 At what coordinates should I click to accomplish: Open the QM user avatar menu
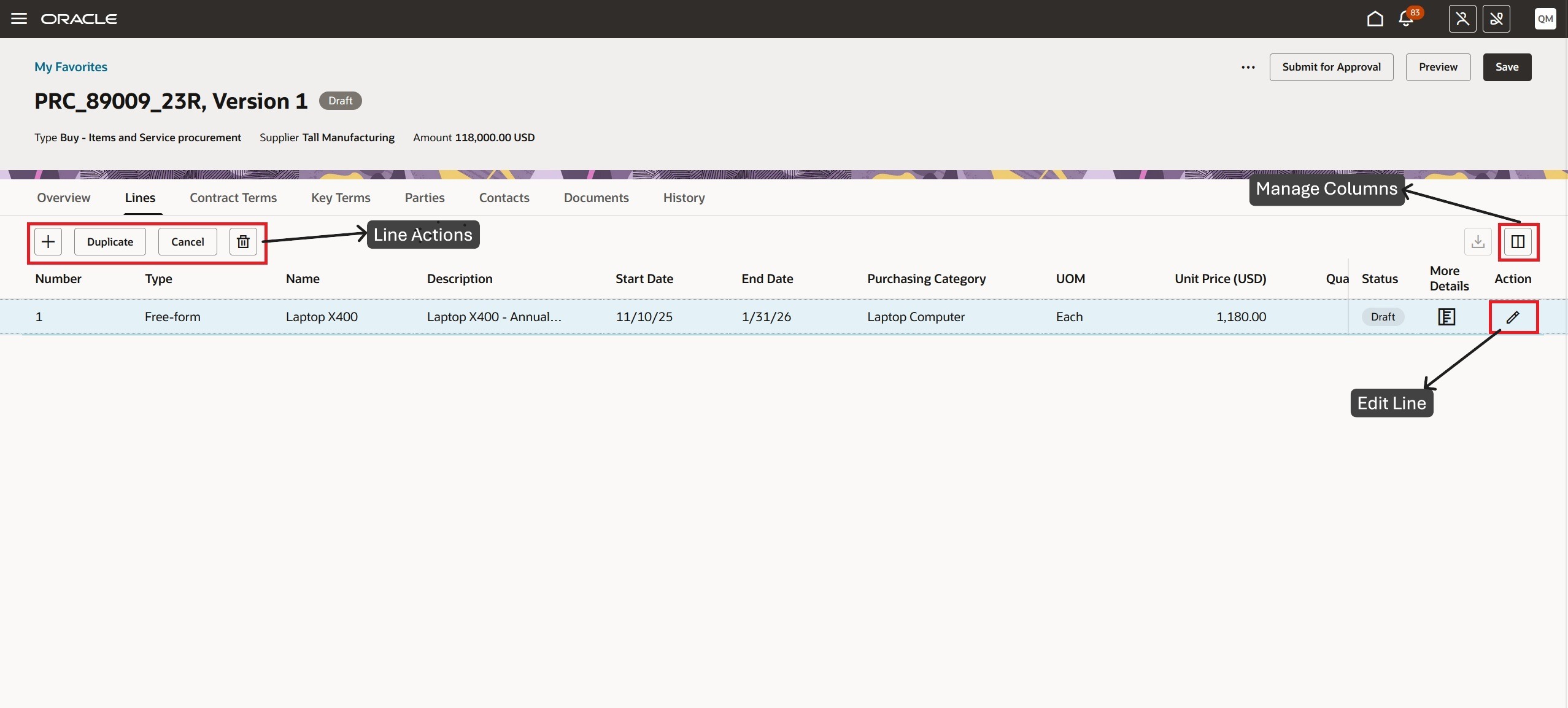pos(1545,19)
